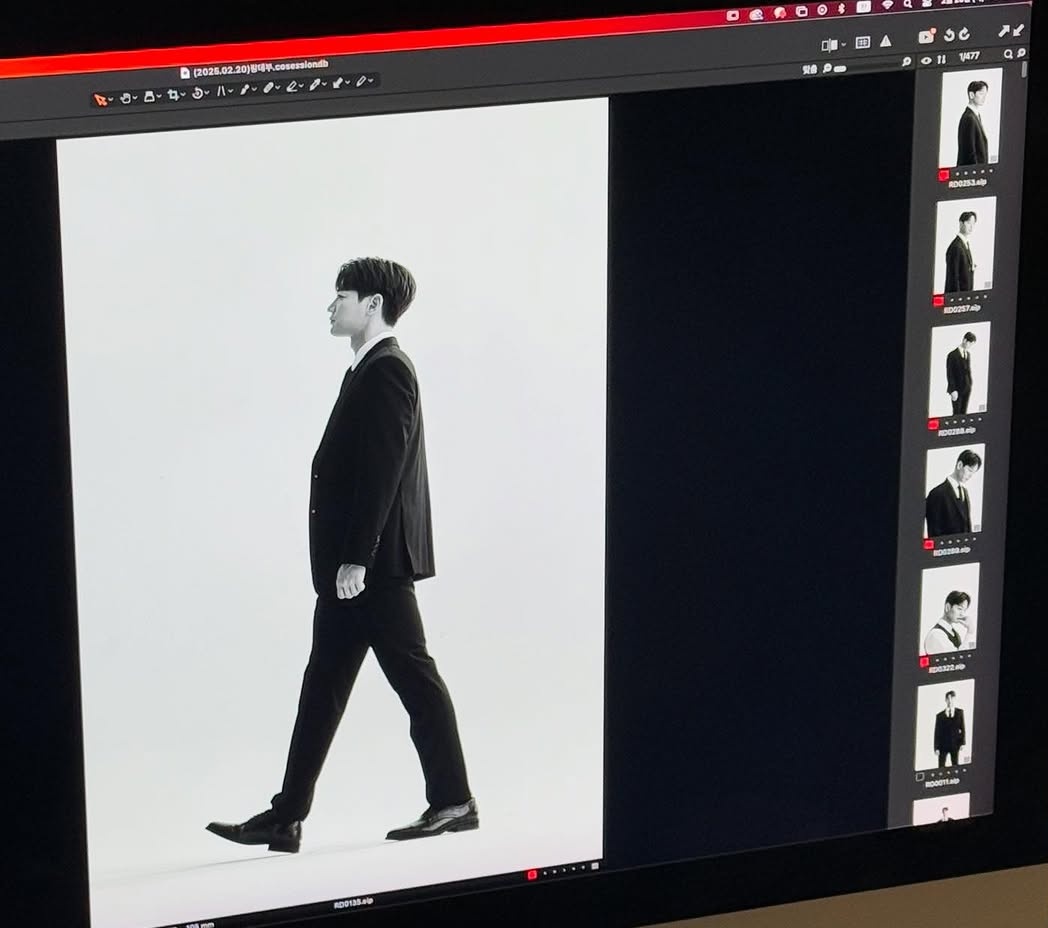Open Crop tool dropdown arrow

(x=182, y=94)
